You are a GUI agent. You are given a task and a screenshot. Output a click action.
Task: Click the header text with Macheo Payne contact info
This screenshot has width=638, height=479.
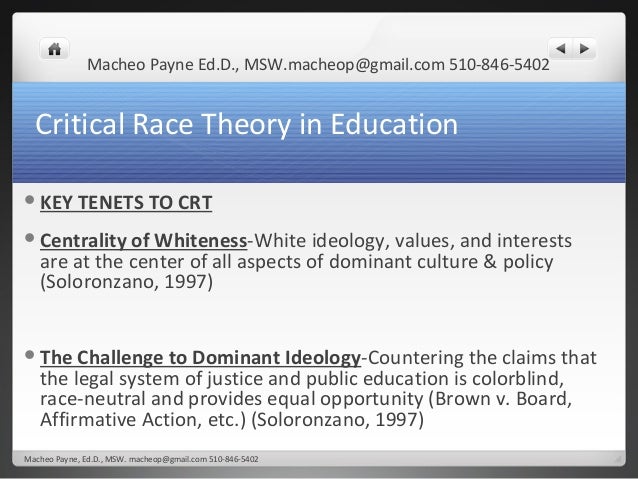[x=318, y=65]
